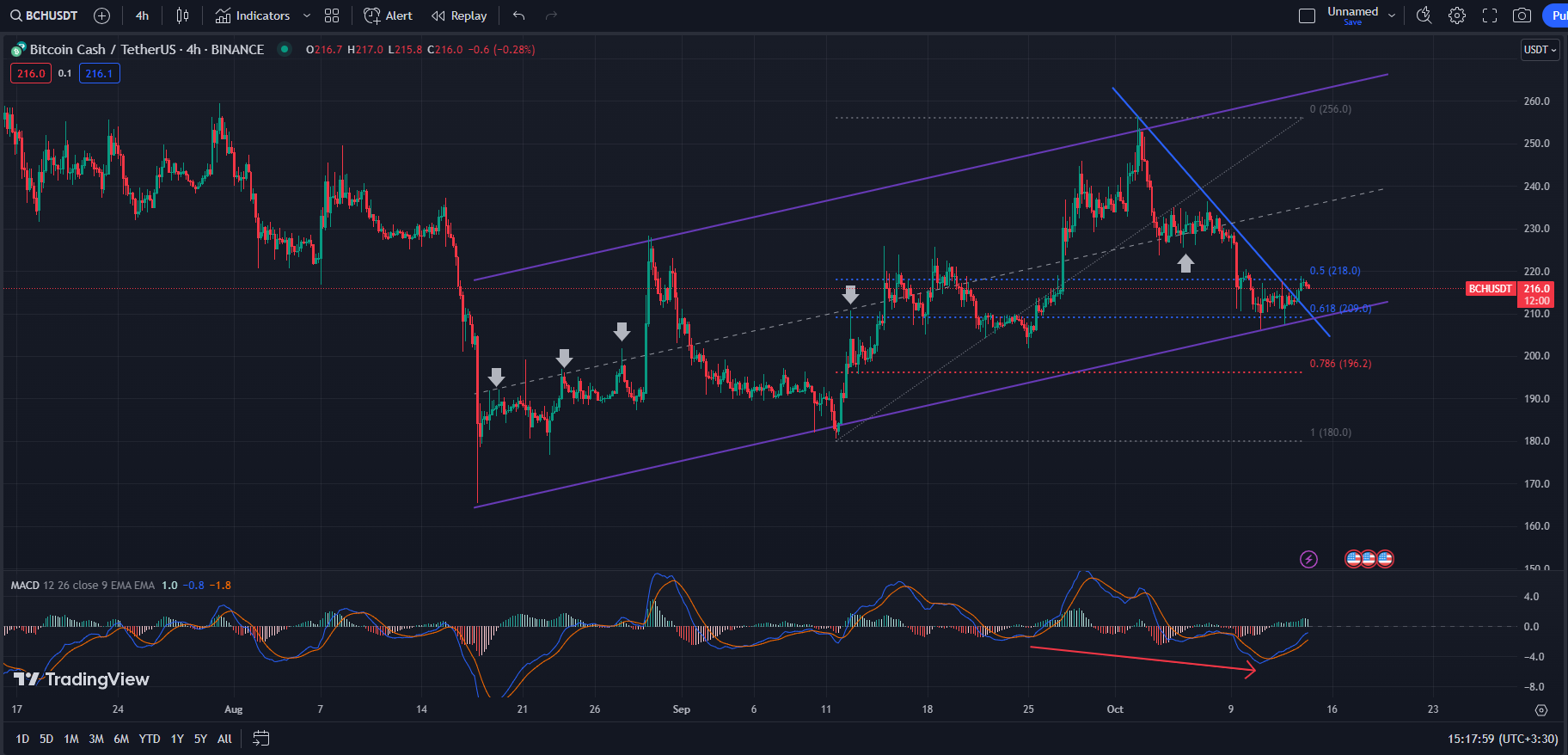Select the All date range
1568x755 pixels.
click(x=224, y=739)
